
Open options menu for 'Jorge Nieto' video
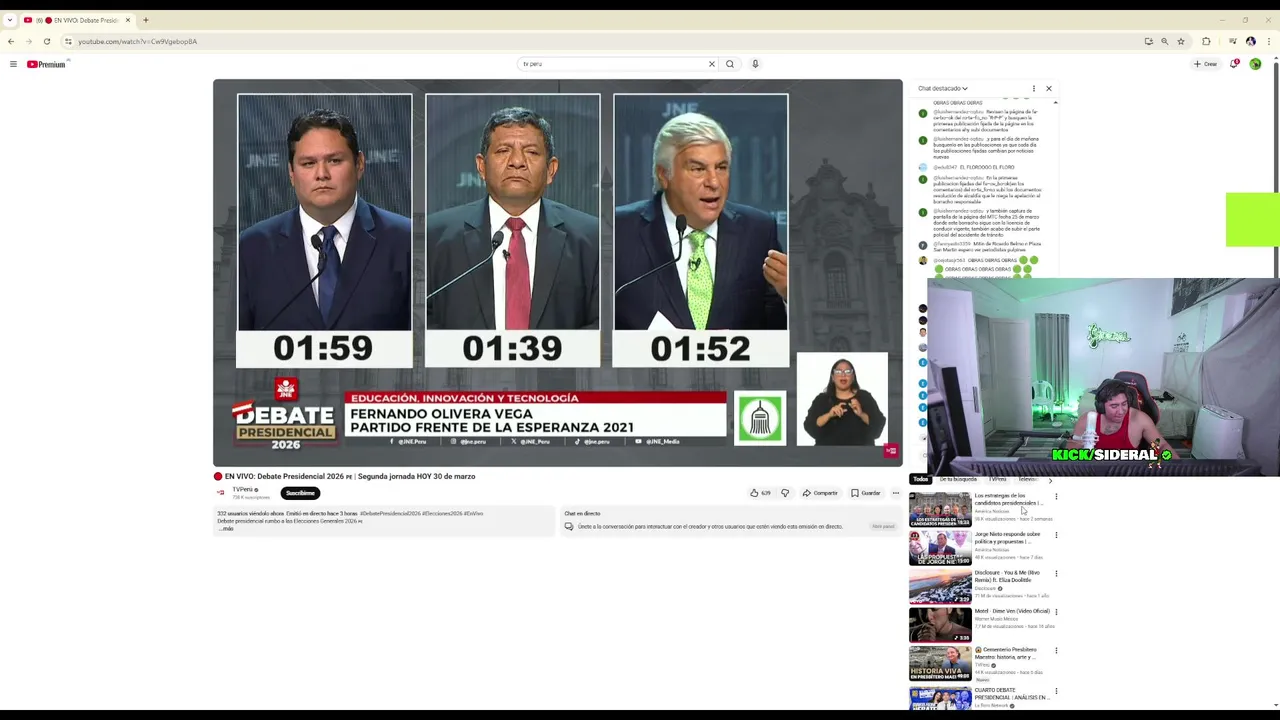pyautogui.click(x=1056, y=535)
